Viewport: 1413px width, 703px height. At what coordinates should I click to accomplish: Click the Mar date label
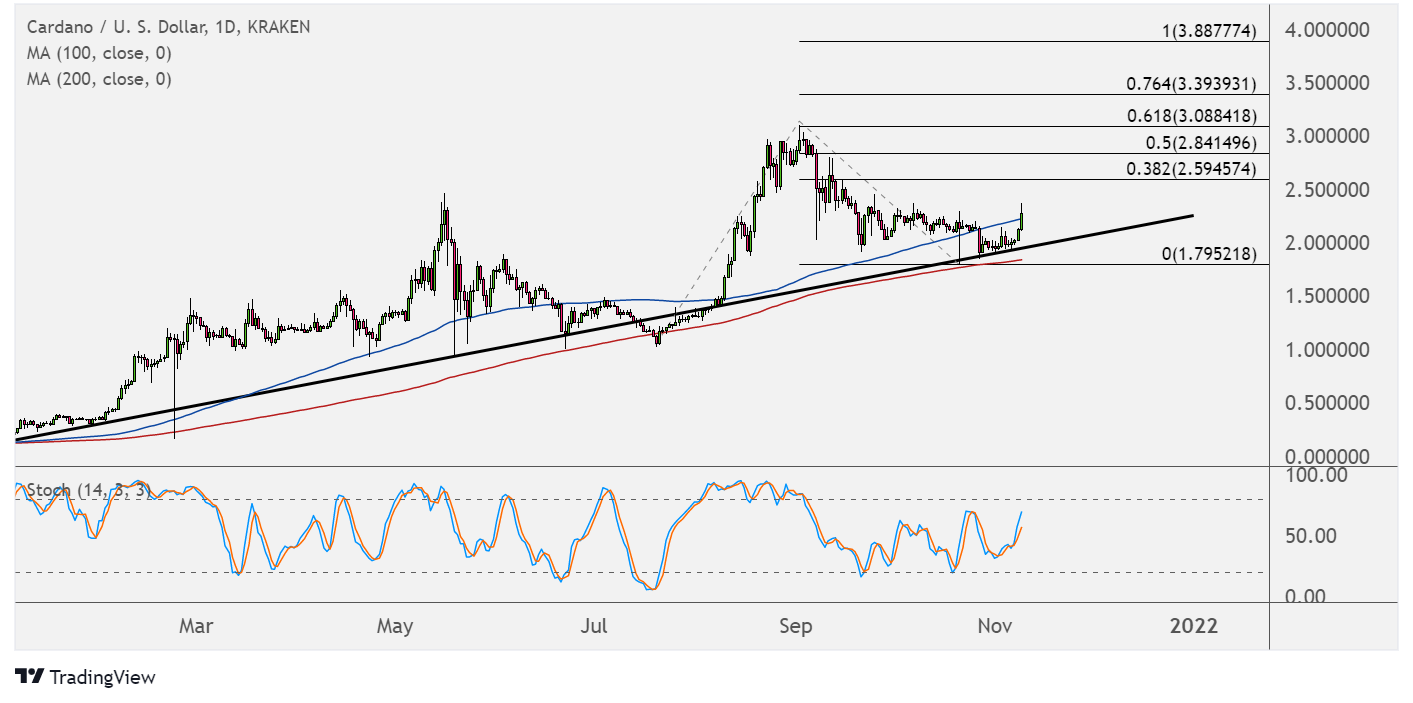195,627
